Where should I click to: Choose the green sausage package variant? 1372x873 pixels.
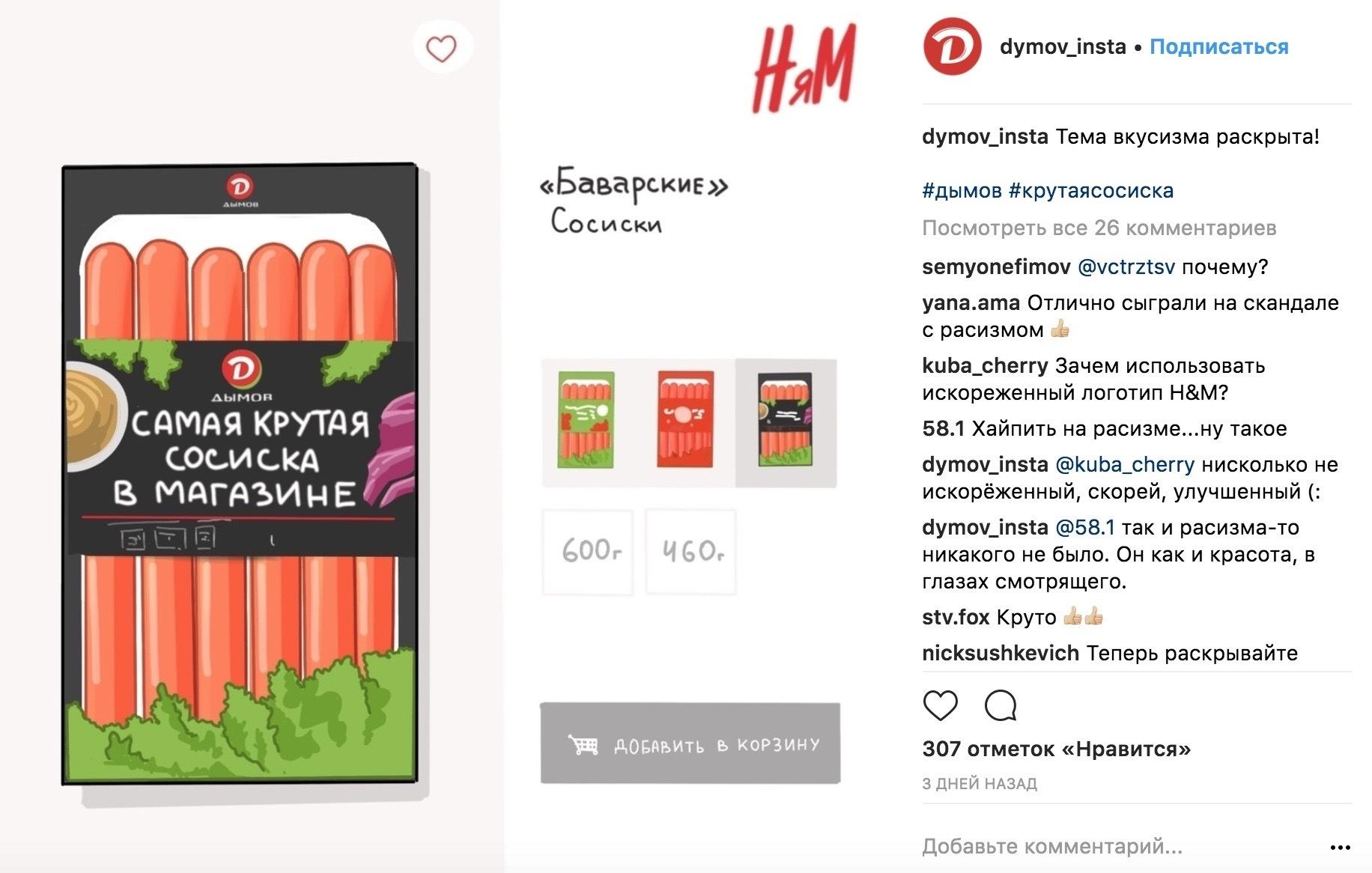pos(586,421)
